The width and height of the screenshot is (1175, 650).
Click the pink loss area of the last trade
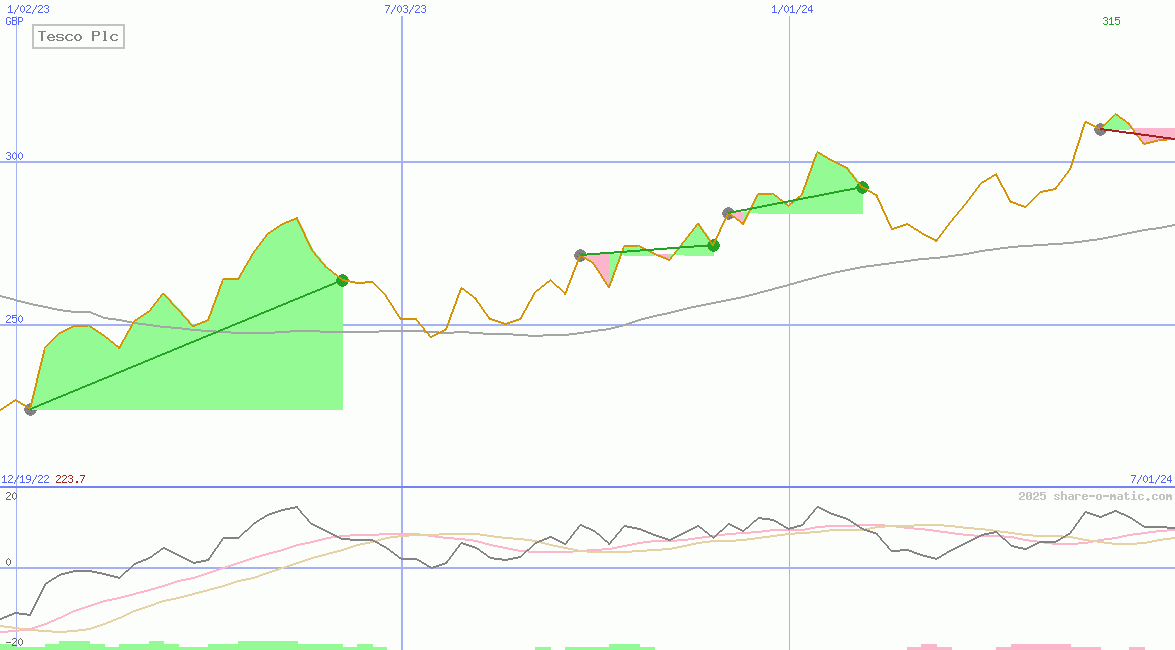click(1155, 133)
